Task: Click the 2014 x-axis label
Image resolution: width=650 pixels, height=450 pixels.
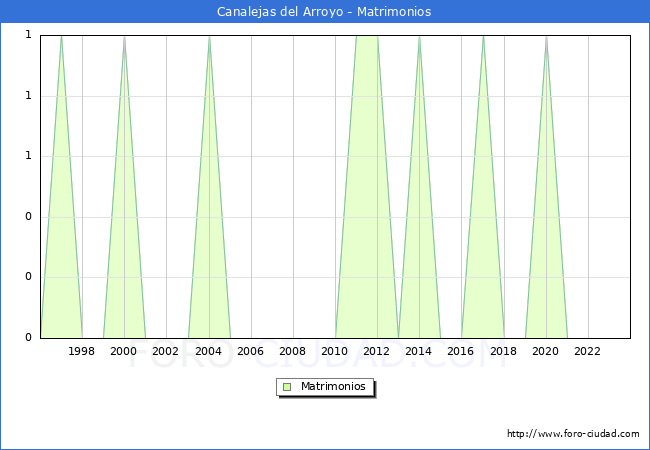Action: pos(419,351)
